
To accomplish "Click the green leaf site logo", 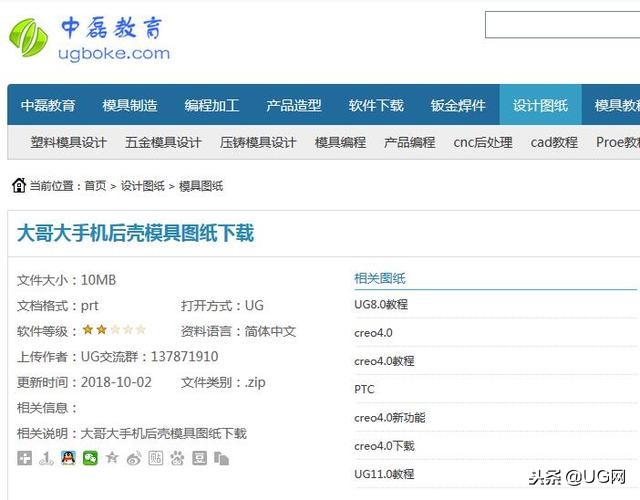I will (x=28, y=38).
